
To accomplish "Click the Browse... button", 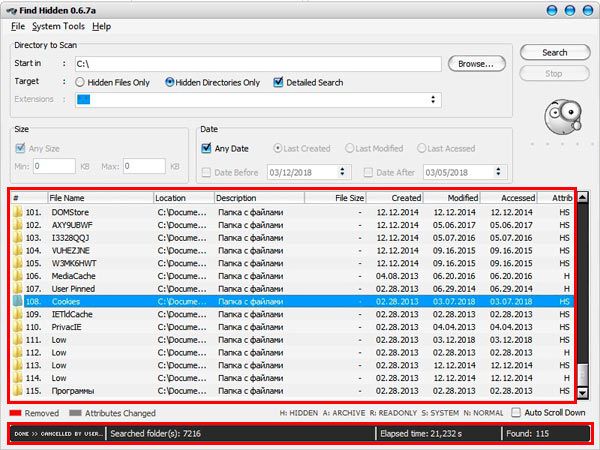I will [476, 64].
